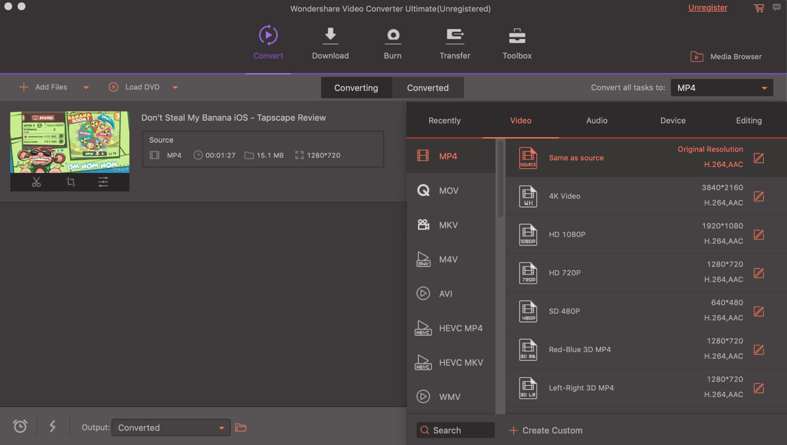Switch to the Converted tab
787x445 pixels.
tap(428, 88)
